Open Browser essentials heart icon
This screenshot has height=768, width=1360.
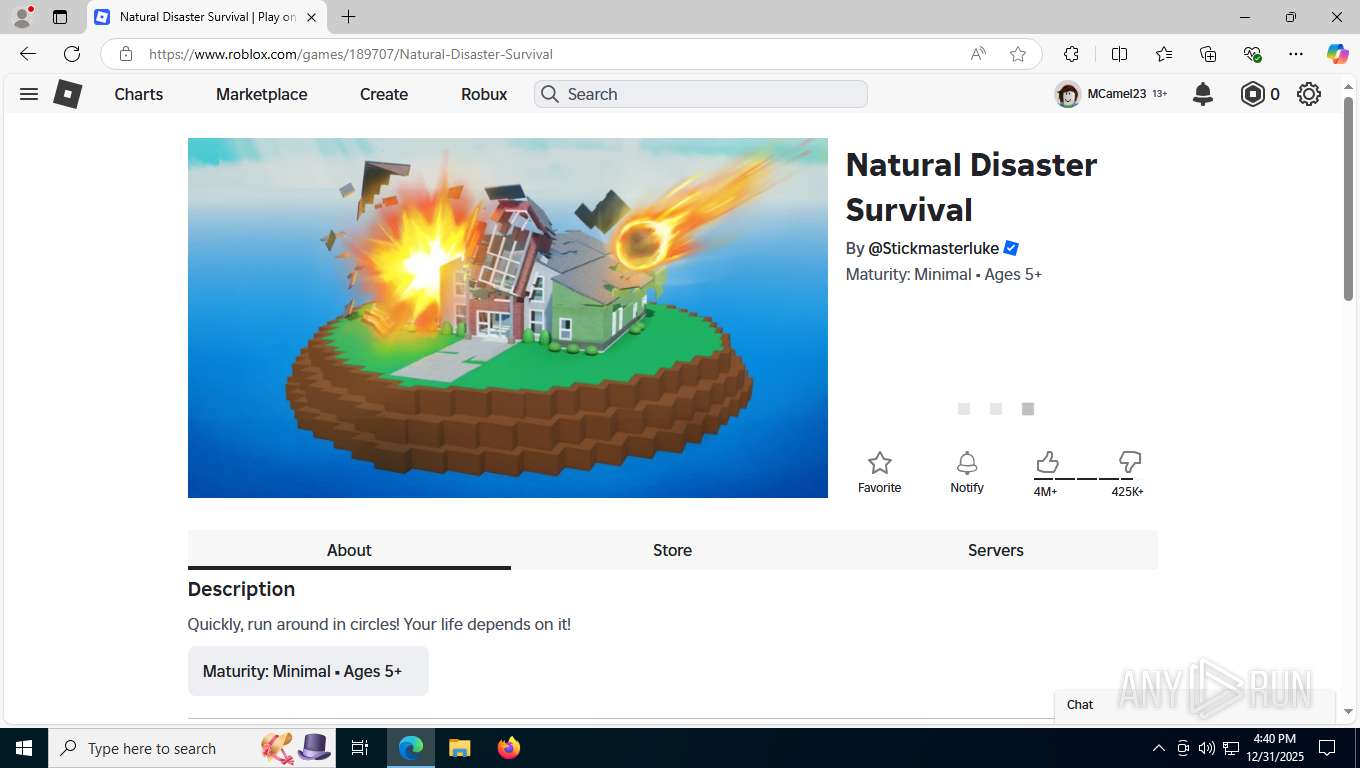point(1252,54)
